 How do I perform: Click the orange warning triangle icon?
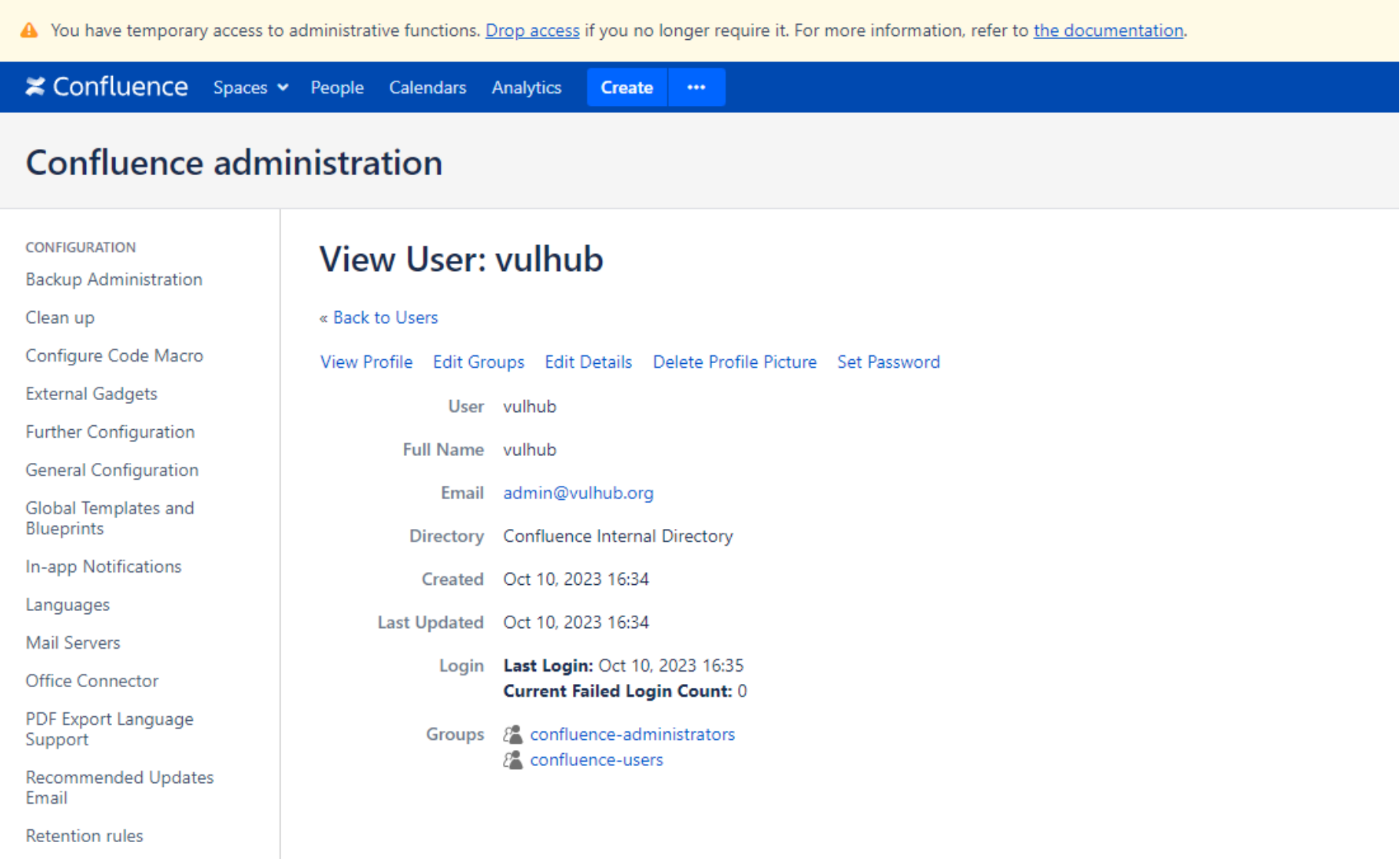tap(29, 31)
